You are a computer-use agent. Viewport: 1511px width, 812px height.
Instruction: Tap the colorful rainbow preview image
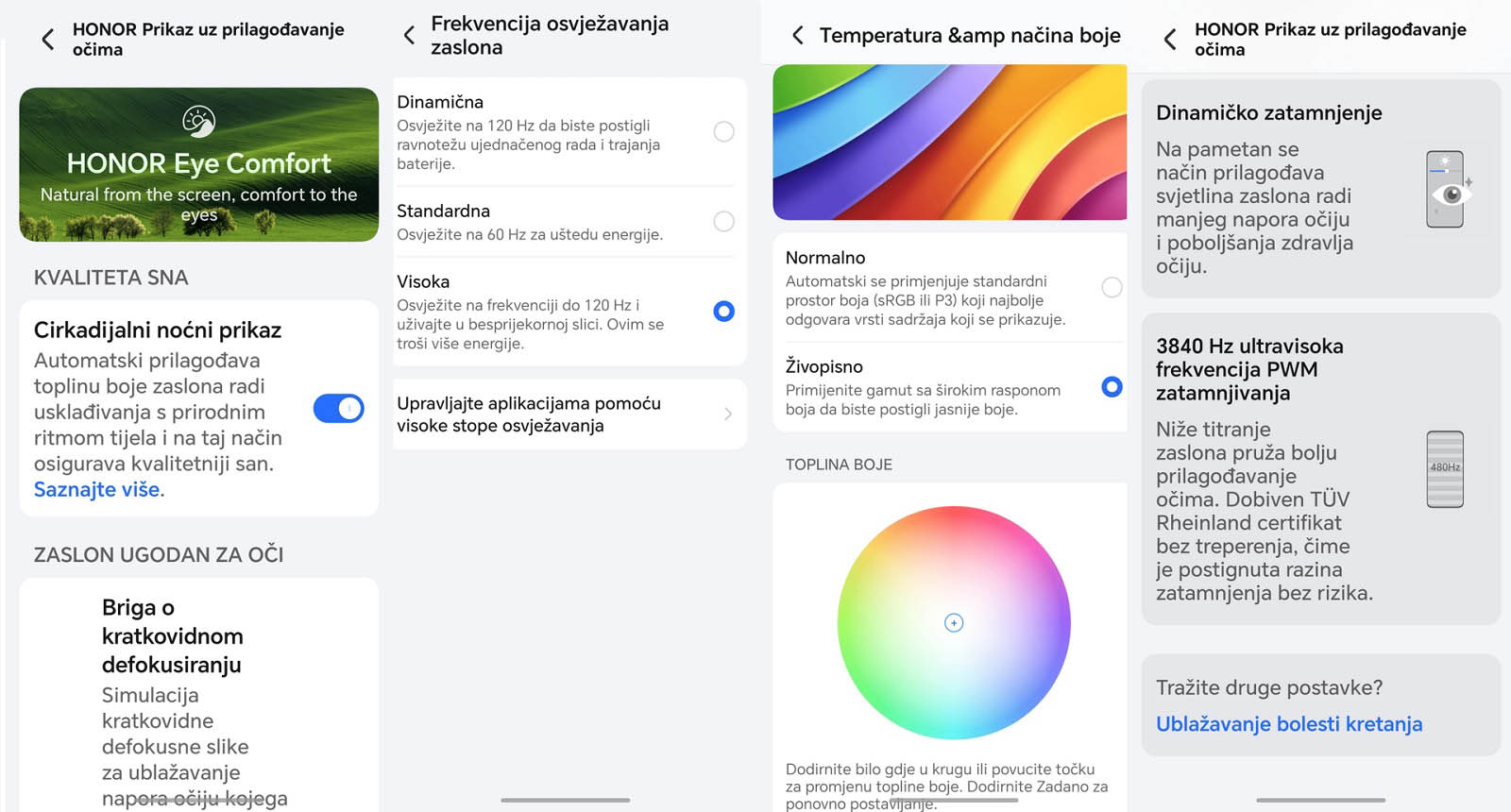[x=950, y=142]
